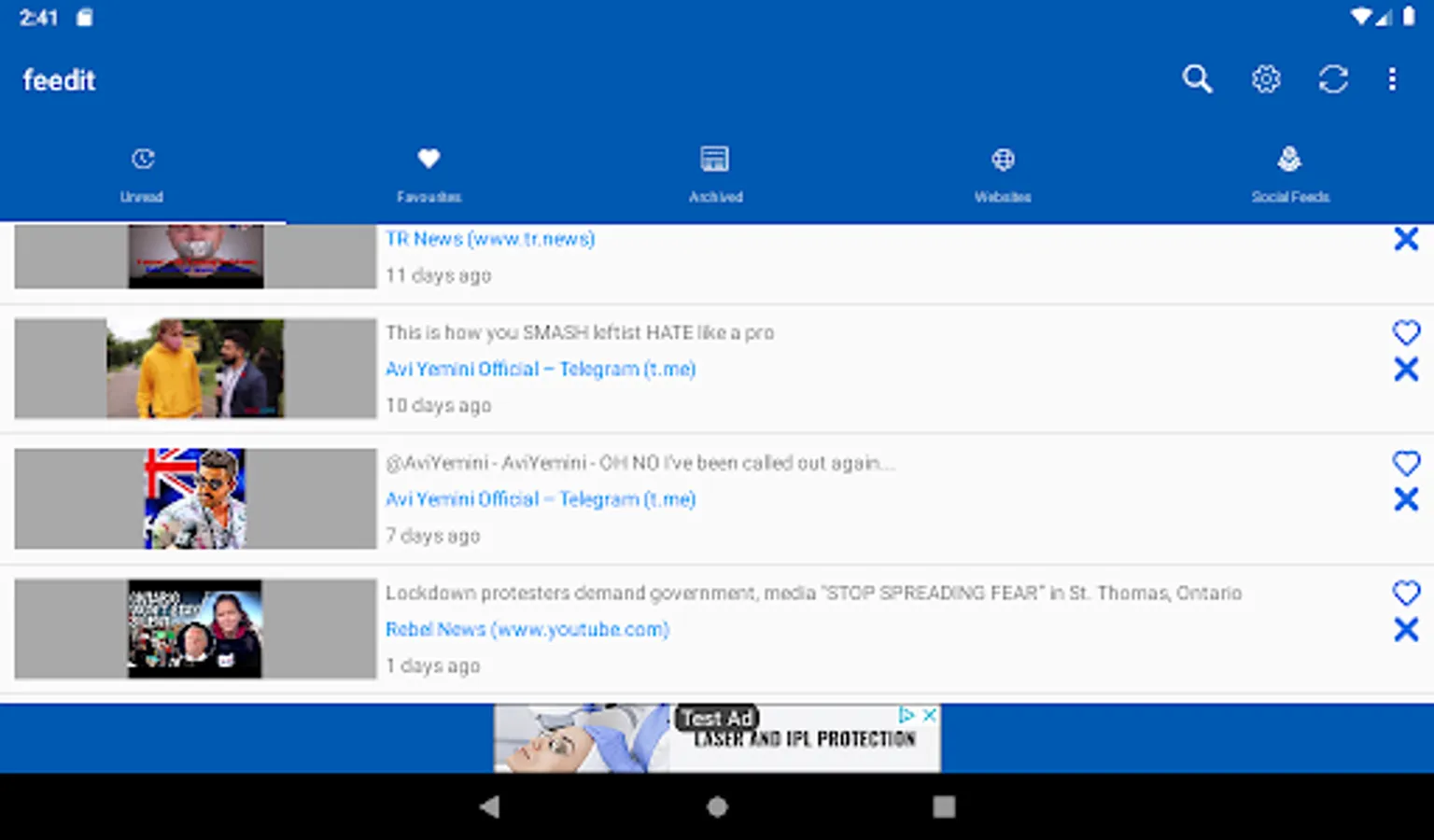
Task: Open the AdChoices triangle icon on the ad
Action: (906, 715)
